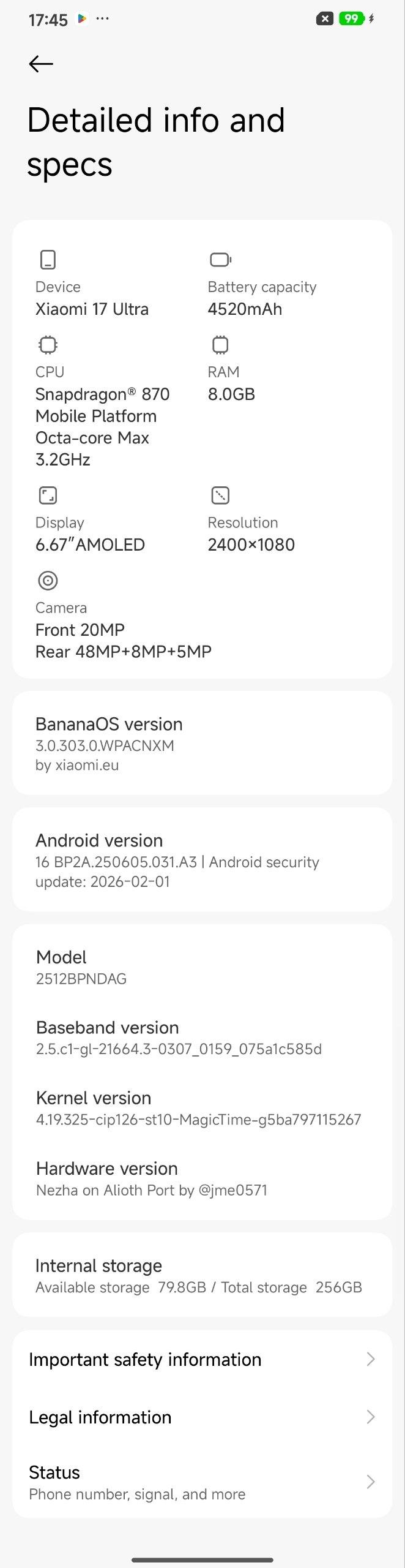405x1568 pixels.
Task: Tap the Device phone icon
Action: (48, 260)
